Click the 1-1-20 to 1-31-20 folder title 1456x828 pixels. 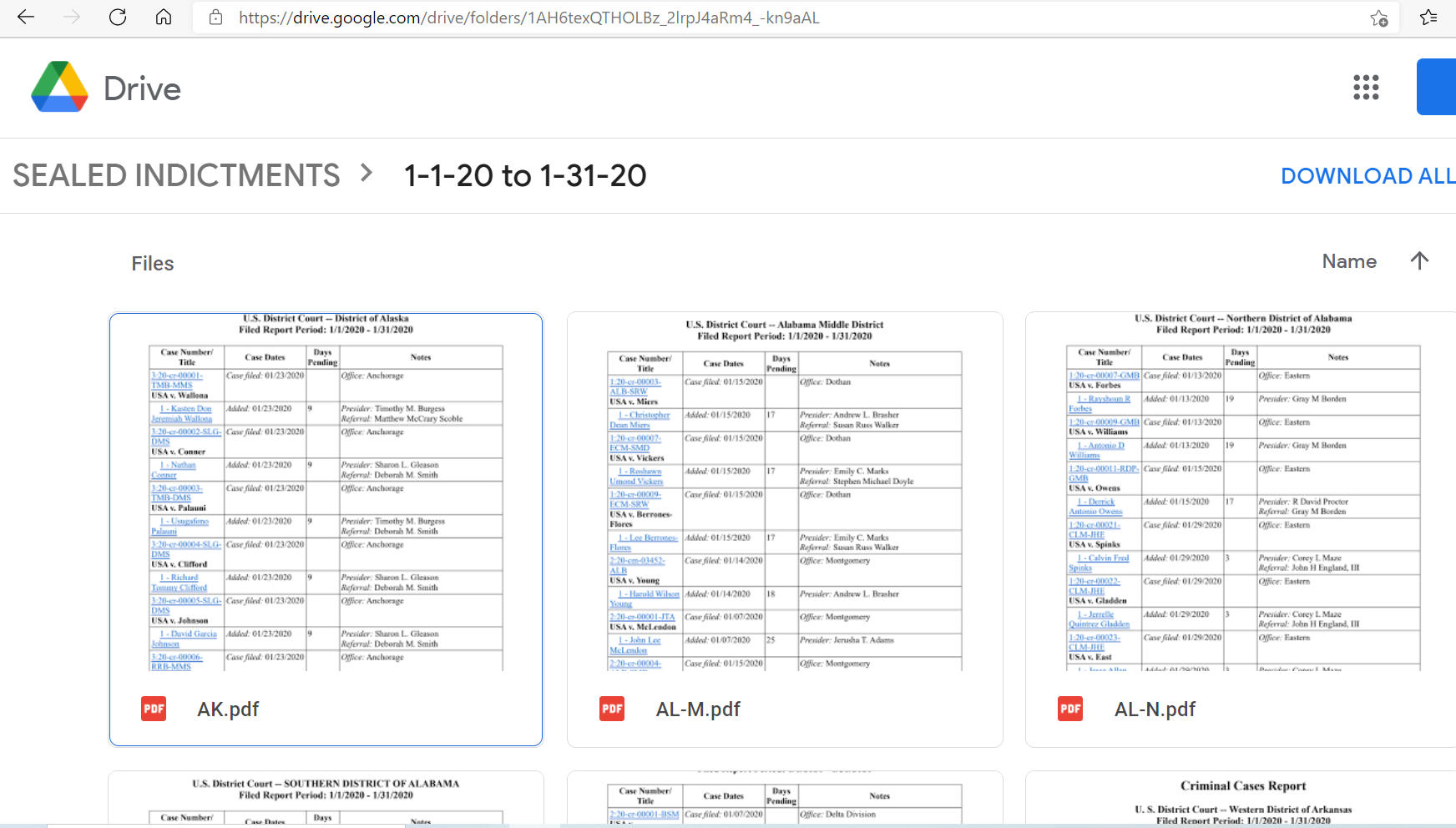click(525, 175)
